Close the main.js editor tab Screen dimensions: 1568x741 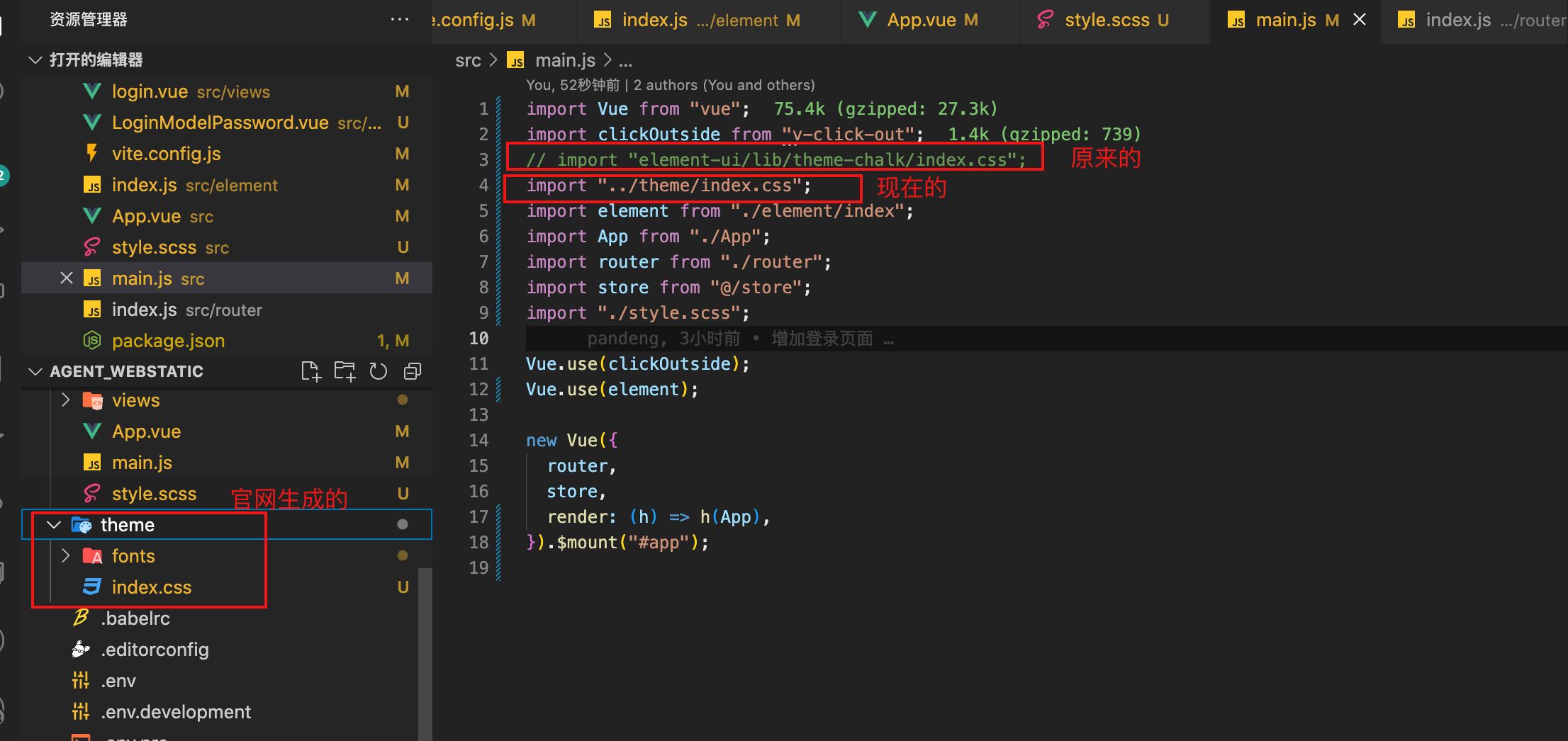pos(1360,20)
